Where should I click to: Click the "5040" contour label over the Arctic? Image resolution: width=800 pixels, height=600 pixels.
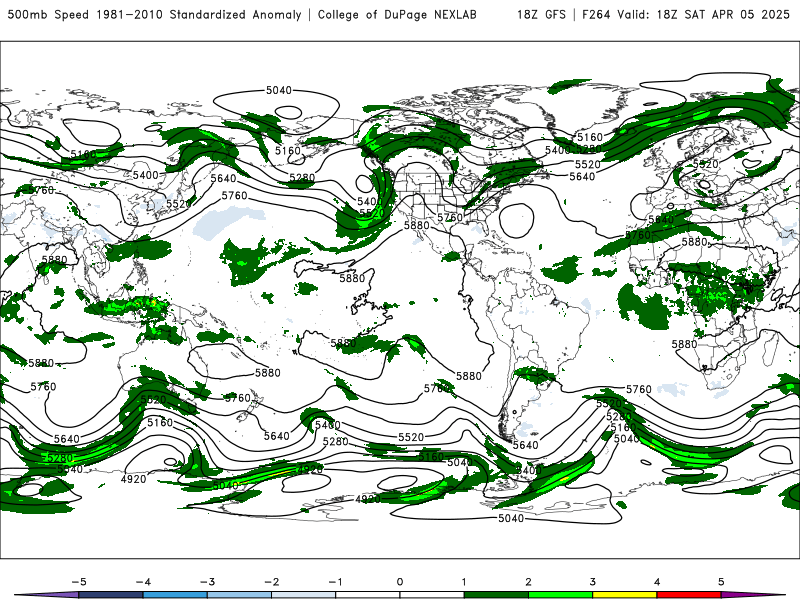(x=279, y=90)
